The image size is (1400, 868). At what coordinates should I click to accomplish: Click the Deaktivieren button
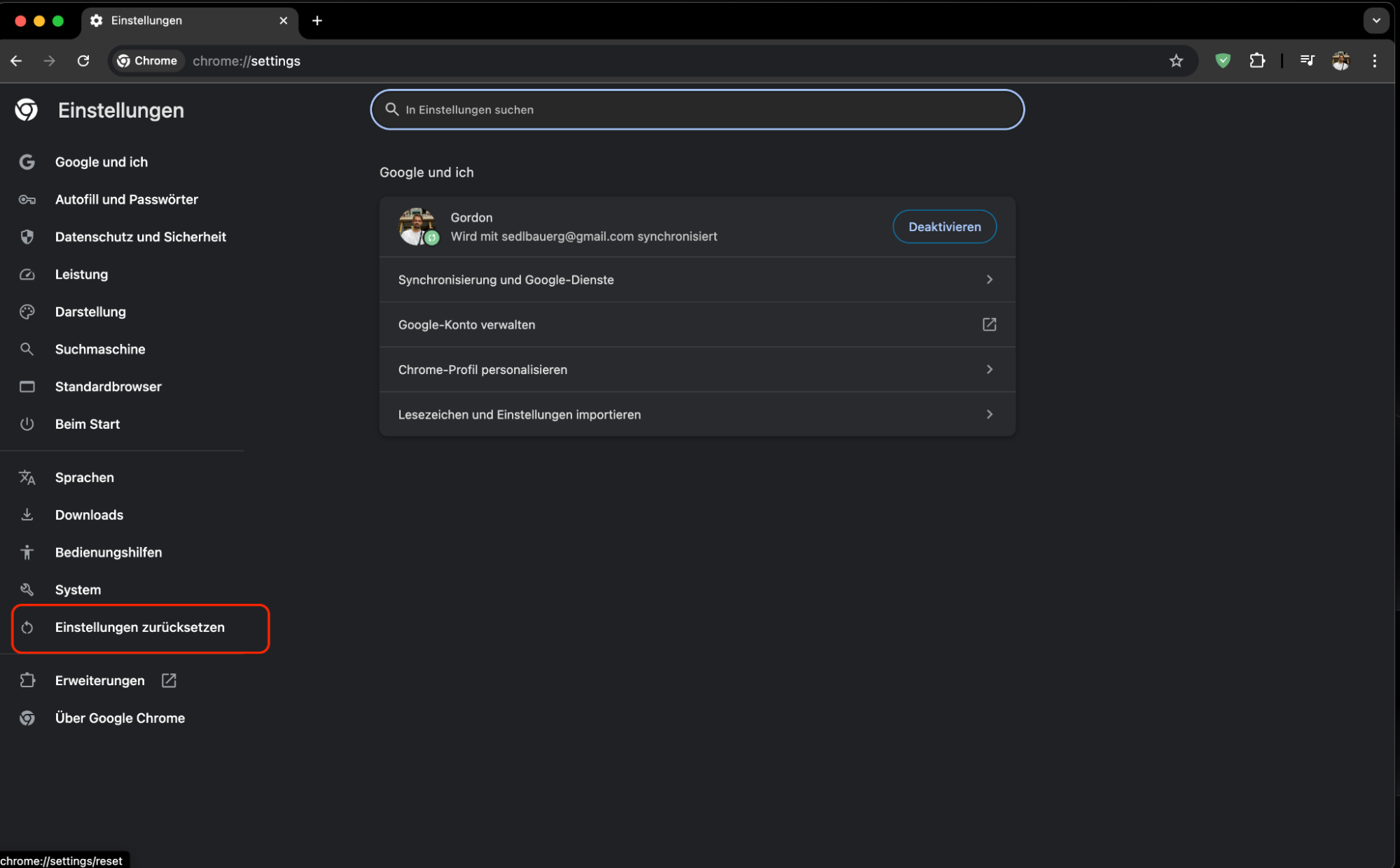point(944,226)
